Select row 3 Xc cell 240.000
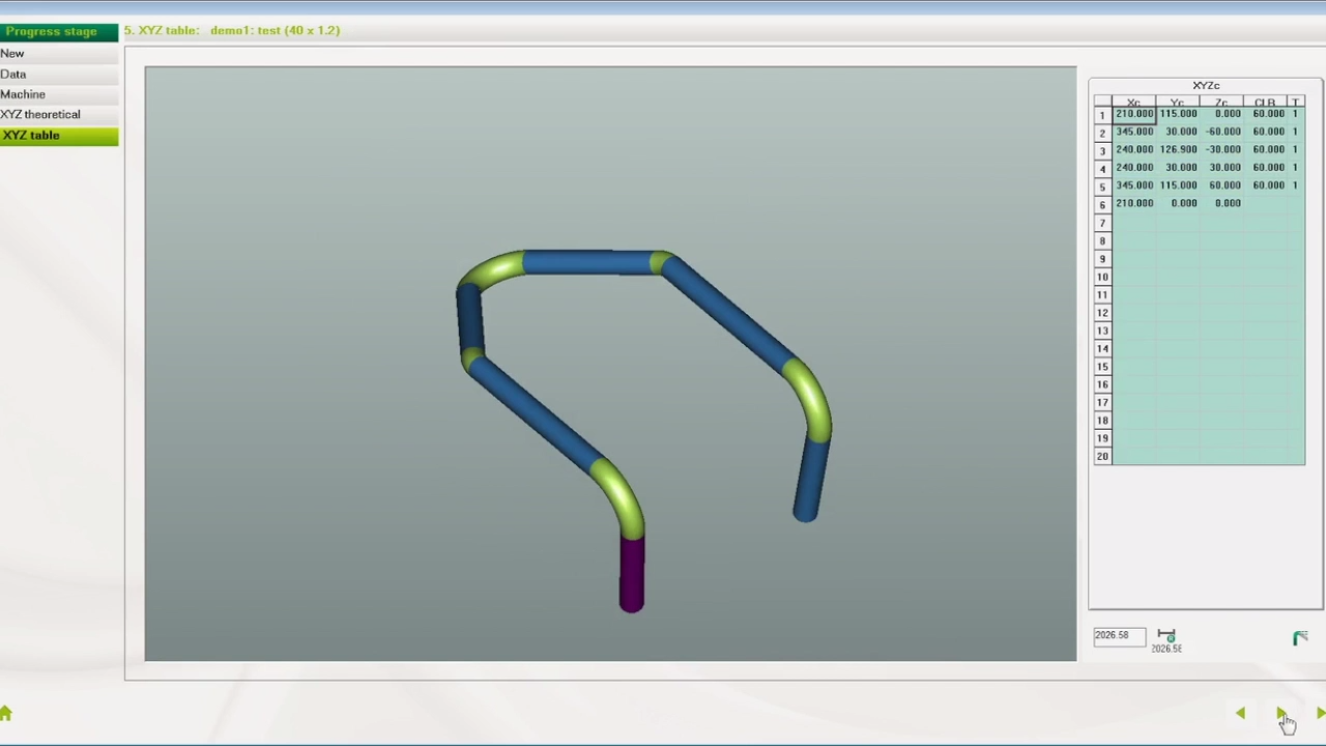The width and height of the screenshot is (1326, 746). coord(1134,150)
